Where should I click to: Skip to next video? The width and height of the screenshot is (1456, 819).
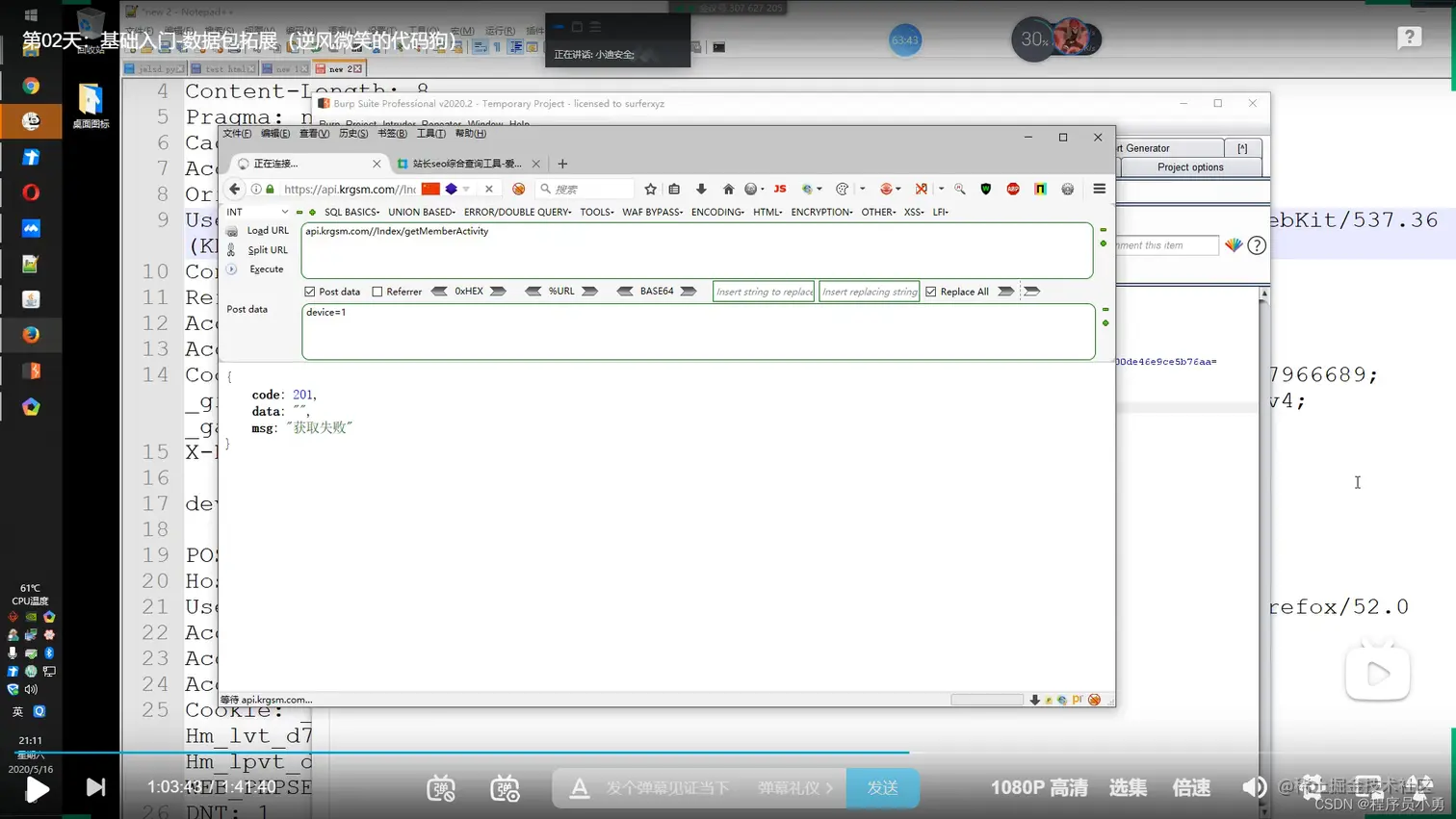coord(95,787)
